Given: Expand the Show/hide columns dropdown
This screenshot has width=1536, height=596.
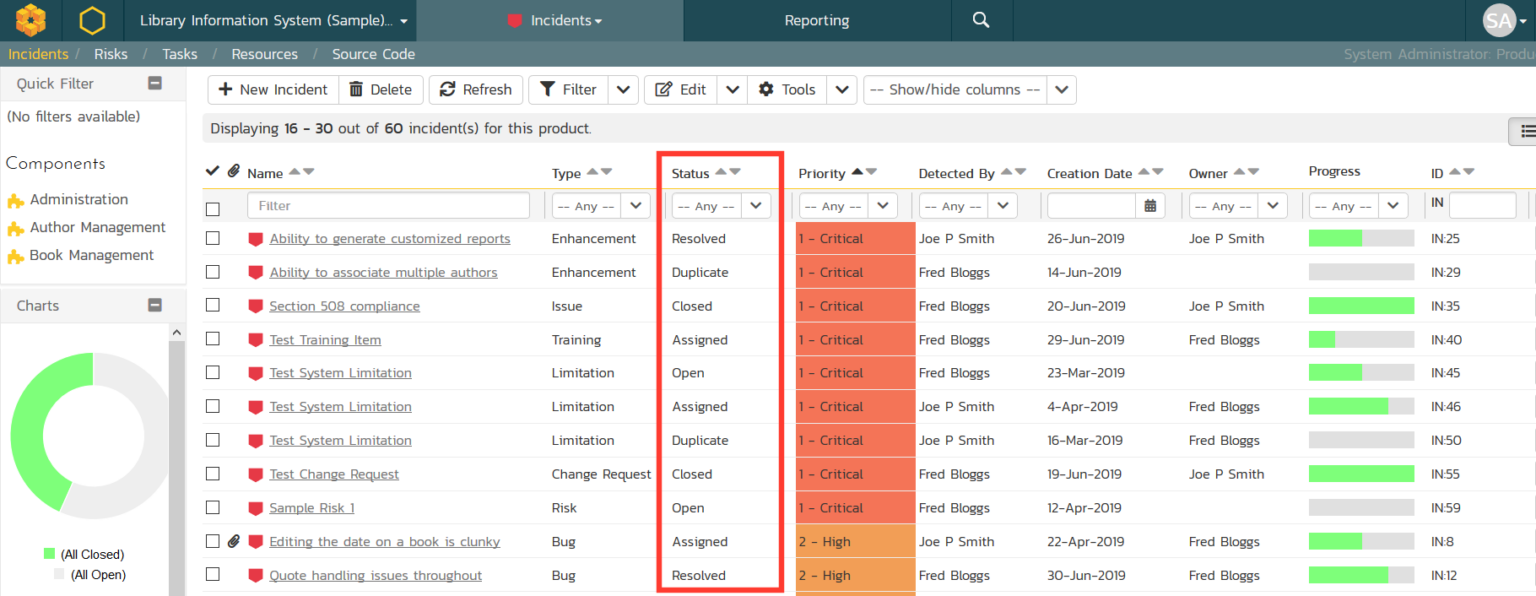Looking at the screenshot, I should pos(1061,89).
